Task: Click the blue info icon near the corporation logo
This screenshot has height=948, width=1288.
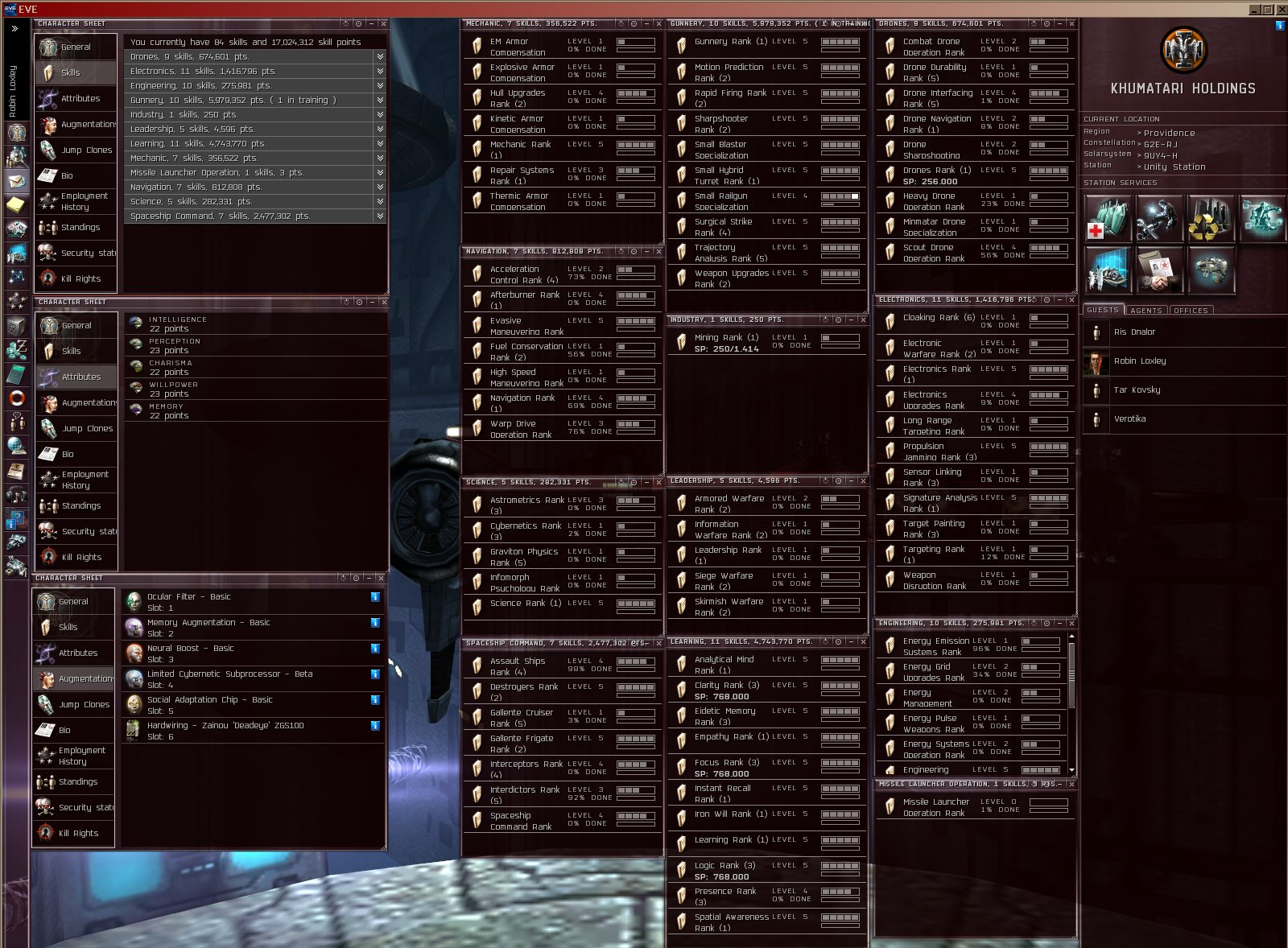Action: point(1280,26)
